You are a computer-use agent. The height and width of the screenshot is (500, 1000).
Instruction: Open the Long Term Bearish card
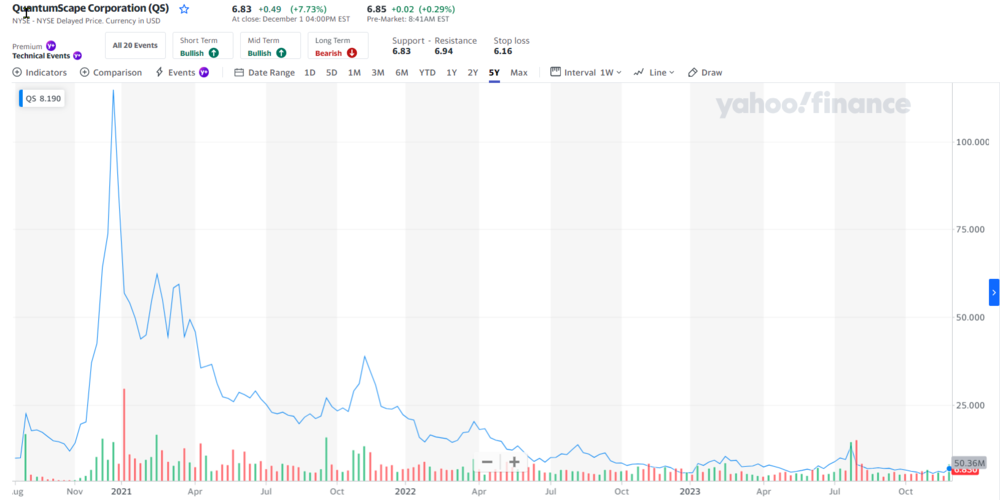point(338,46)
